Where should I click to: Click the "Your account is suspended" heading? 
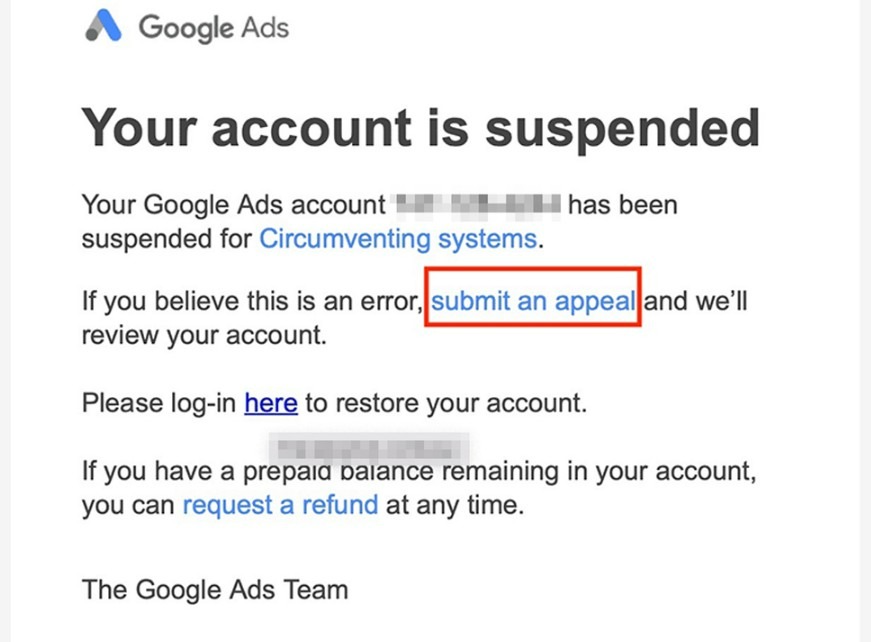pos(420,129)
